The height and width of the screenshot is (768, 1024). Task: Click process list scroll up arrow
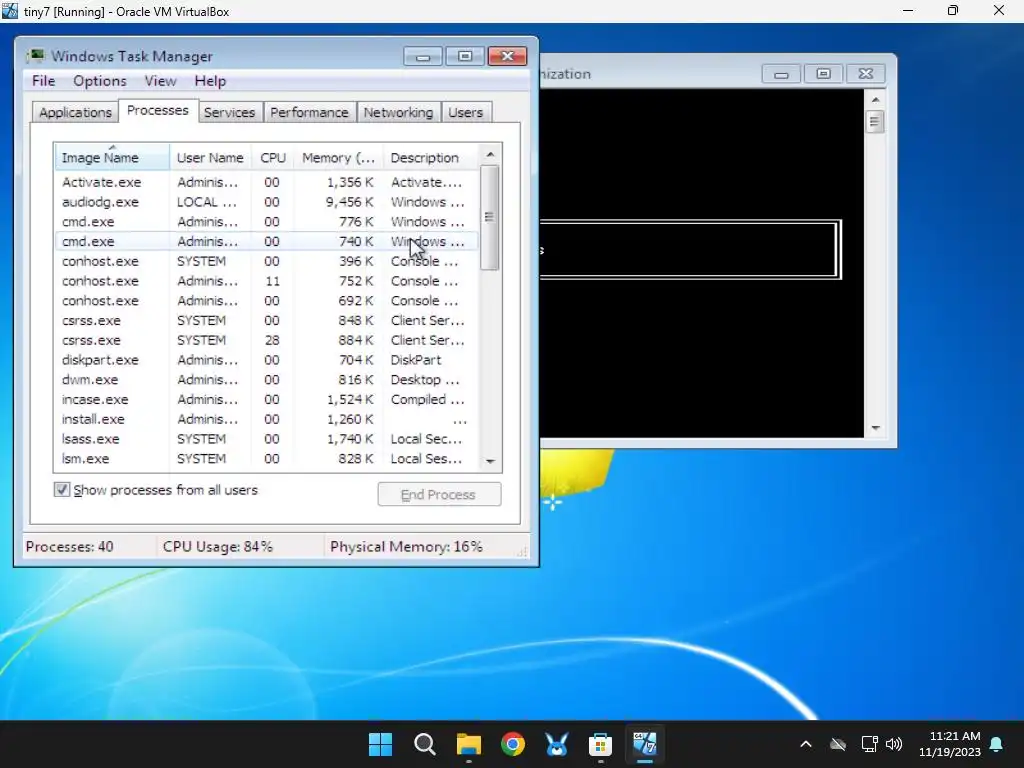click(x=490, y=155)
